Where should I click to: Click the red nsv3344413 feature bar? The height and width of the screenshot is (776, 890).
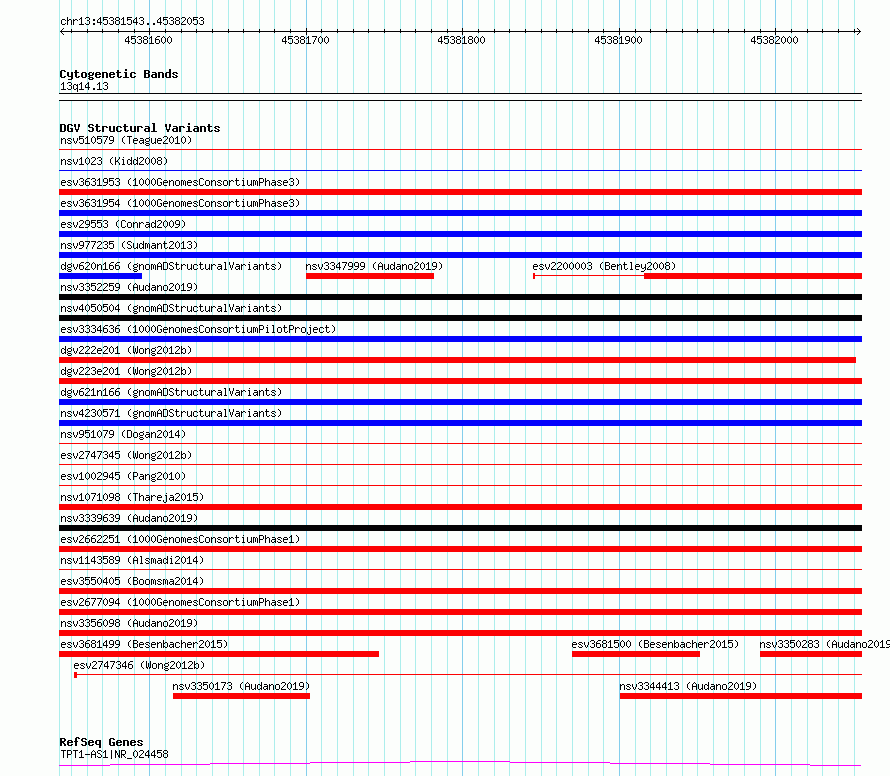741,697
